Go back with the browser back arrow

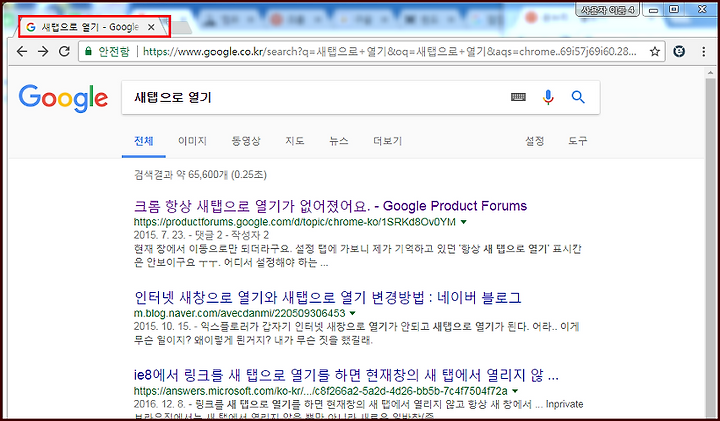coord(22,51)
